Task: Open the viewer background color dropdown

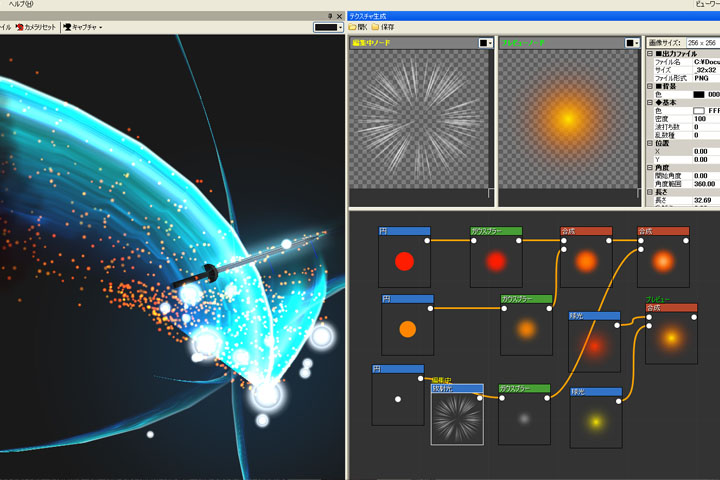Action: (x=328, y=27)
